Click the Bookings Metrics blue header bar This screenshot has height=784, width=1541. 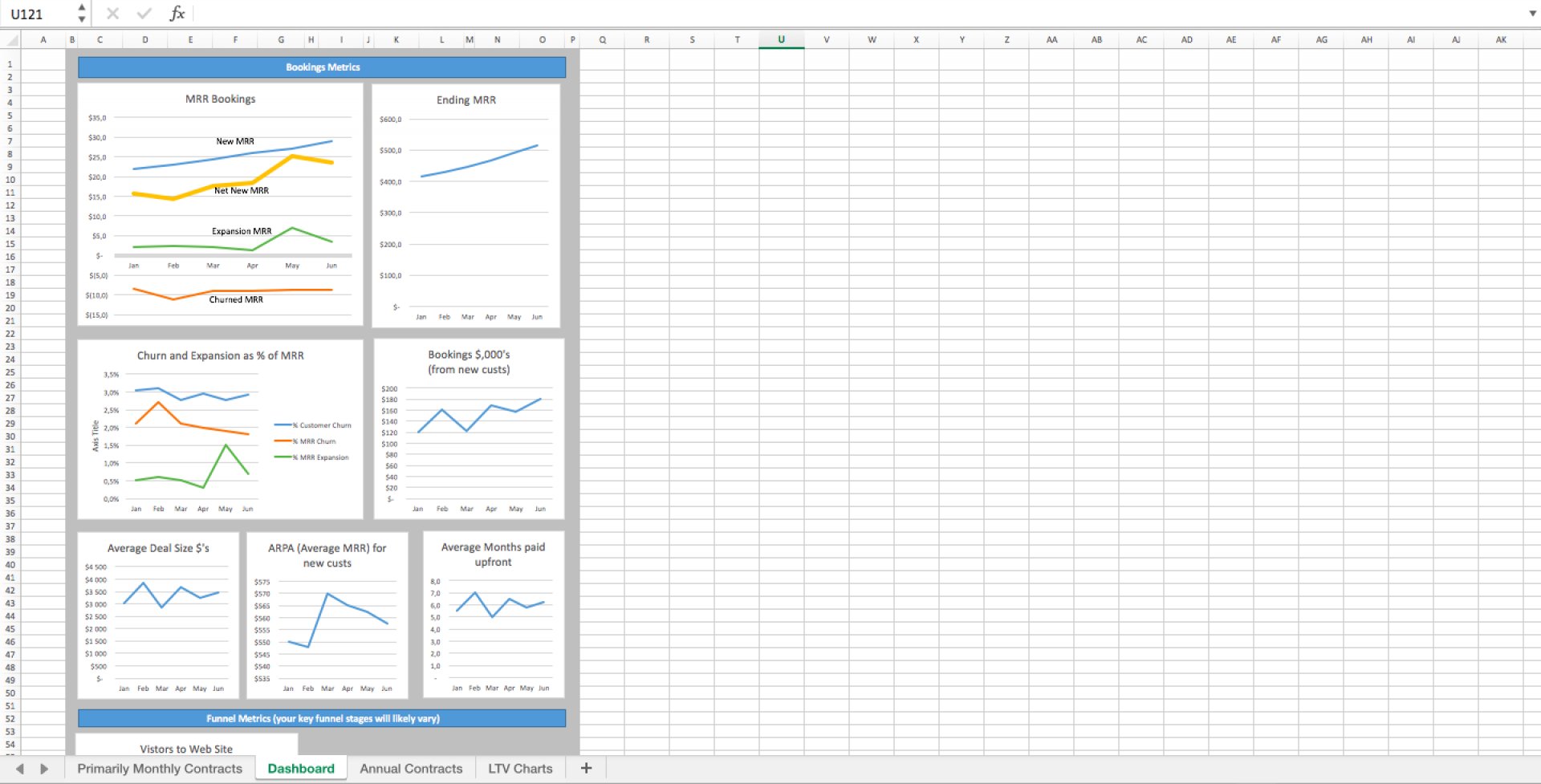322,67
